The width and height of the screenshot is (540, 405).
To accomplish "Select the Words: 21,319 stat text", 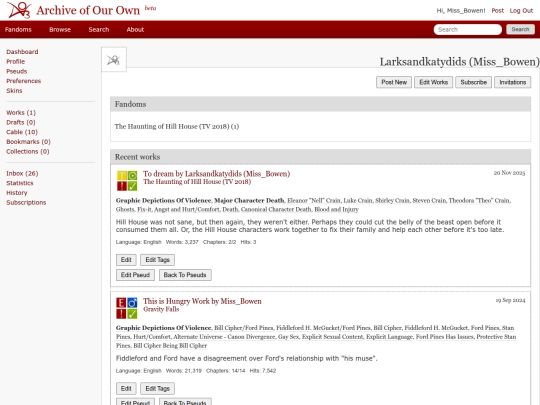I will click(184, 371).
